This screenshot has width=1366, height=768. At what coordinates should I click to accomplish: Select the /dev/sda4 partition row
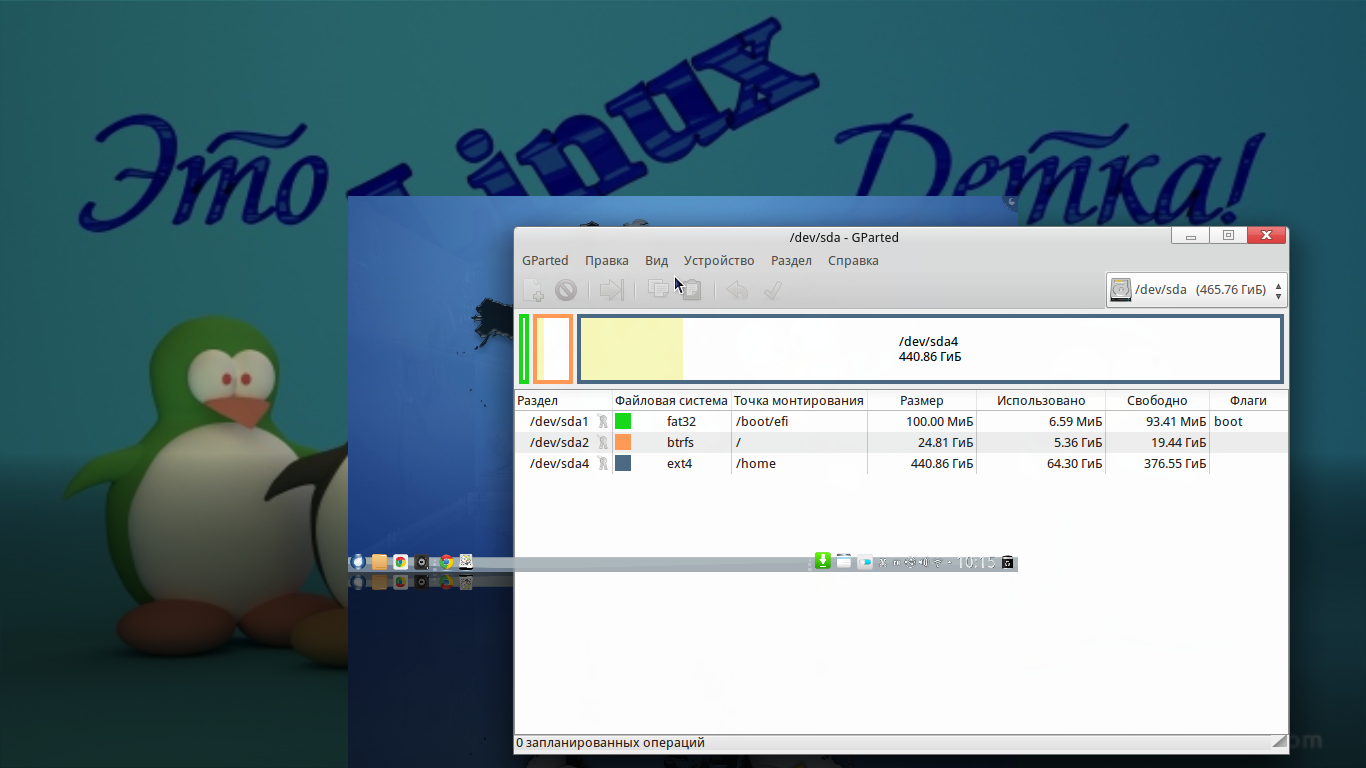pyautogui.click(x=901, y=464)
